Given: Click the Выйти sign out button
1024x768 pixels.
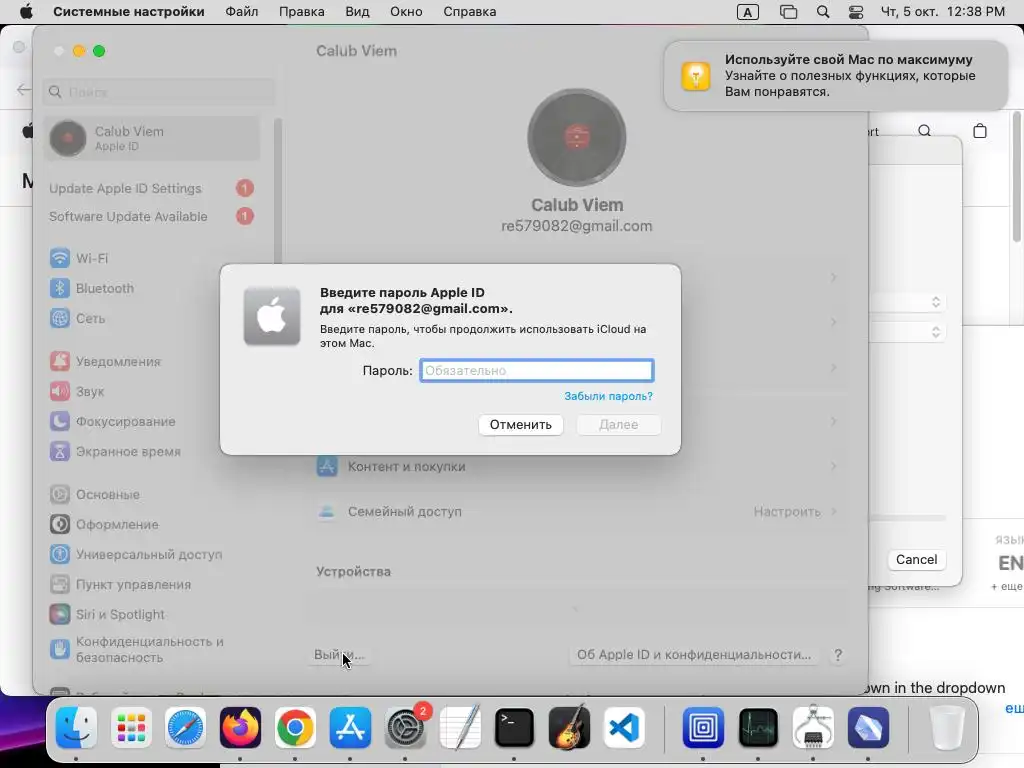Looking at the screenshot, I should [x=339, y=654].
